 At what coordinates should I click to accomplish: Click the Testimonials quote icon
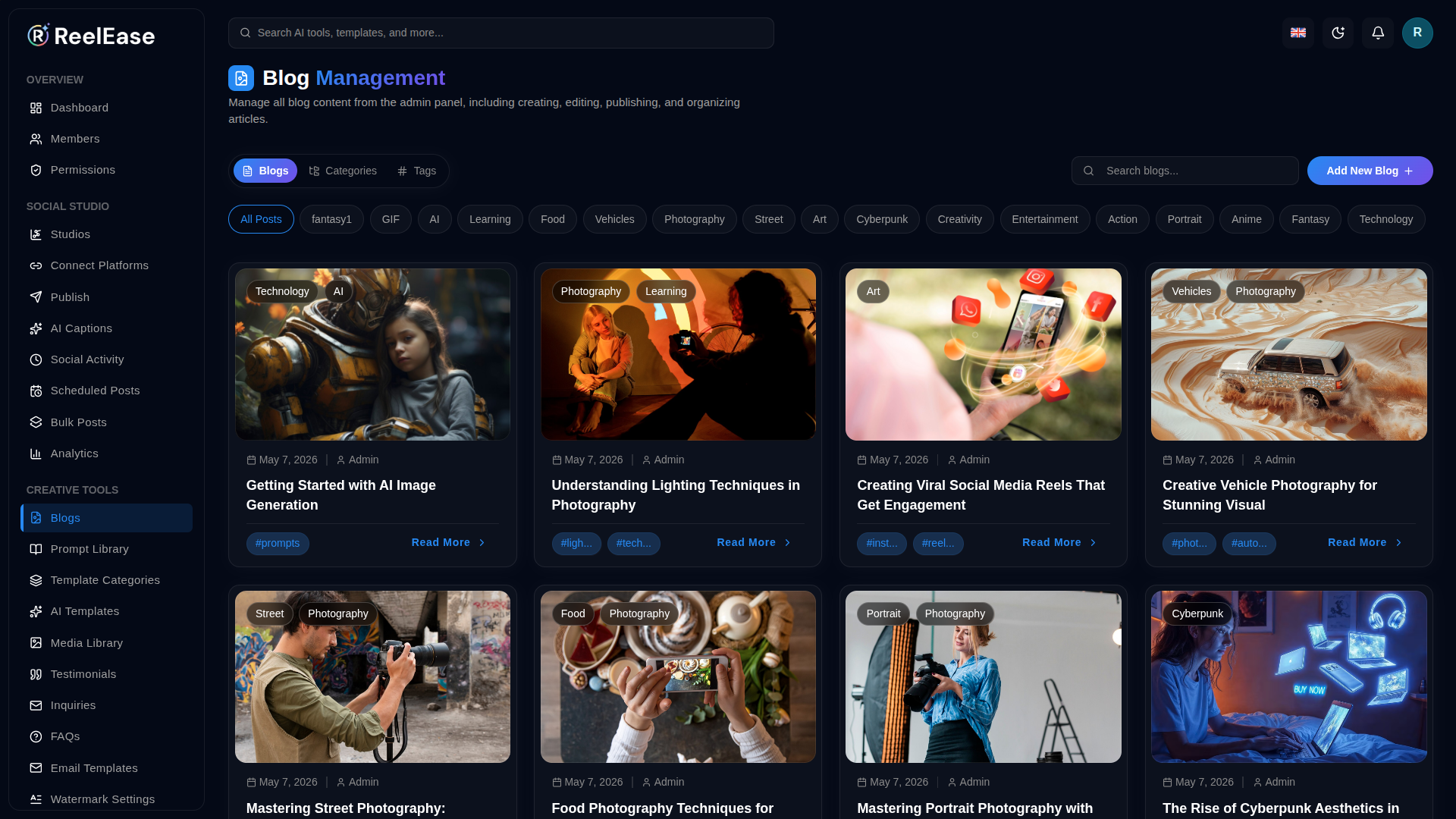36,674
